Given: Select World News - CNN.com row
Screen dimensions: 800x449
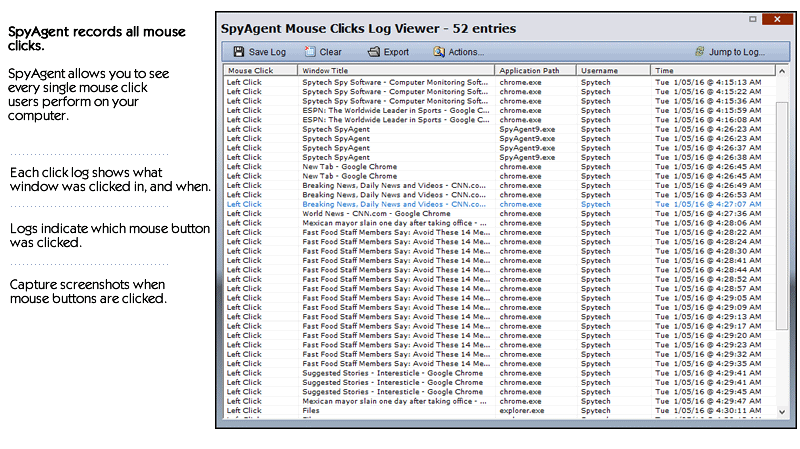Looking at the screenshot, I should [x=499, y=213].
